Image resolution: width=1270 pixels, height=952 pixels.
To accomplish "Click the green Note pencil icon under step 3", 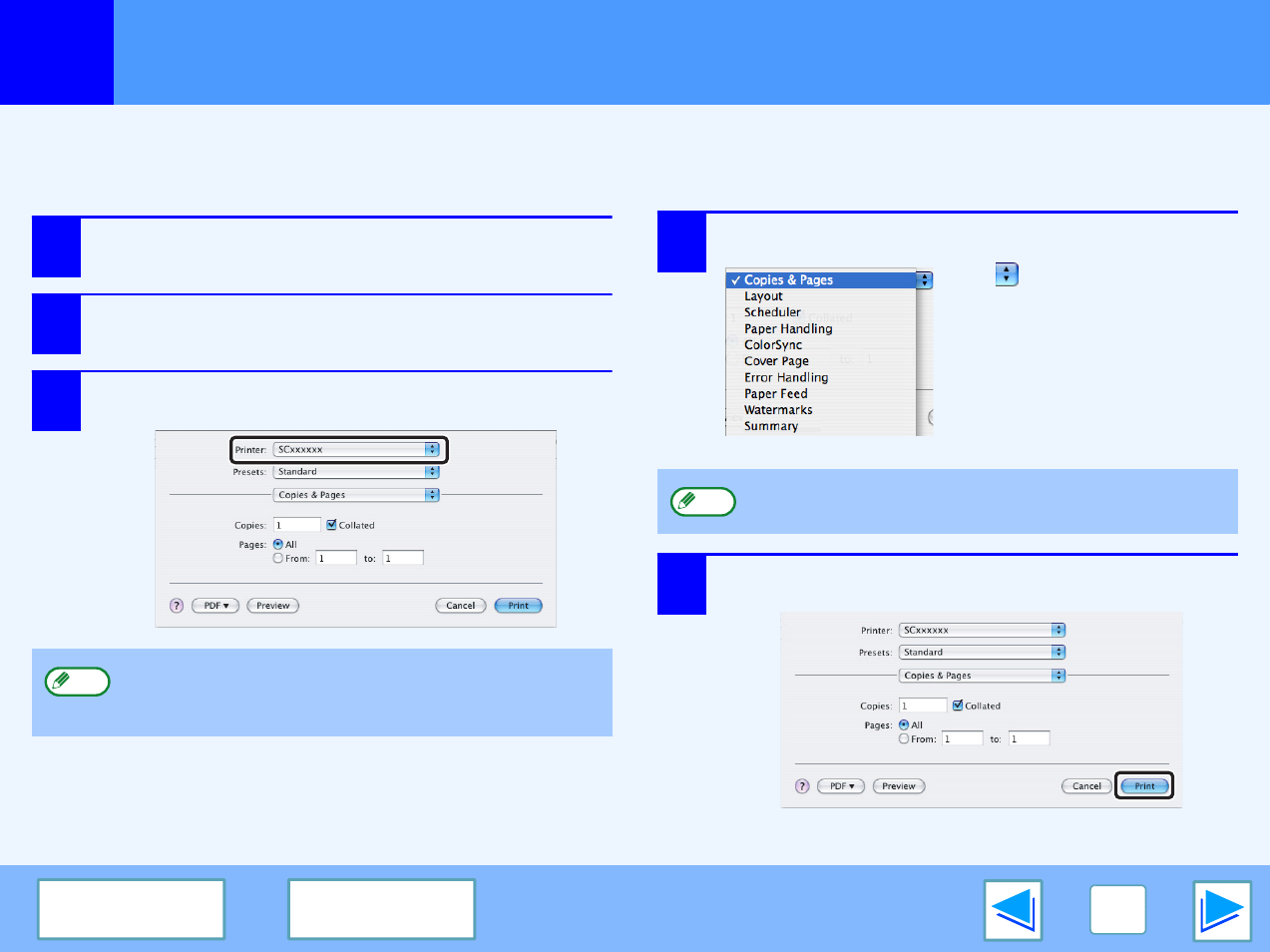I will 78,682.
